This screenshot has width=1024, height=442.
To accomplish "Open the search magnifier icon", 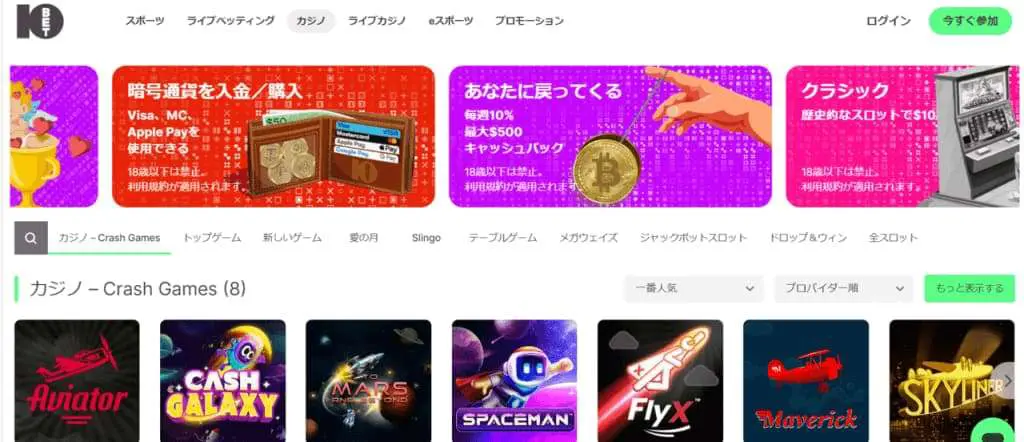I will point(31,238).
